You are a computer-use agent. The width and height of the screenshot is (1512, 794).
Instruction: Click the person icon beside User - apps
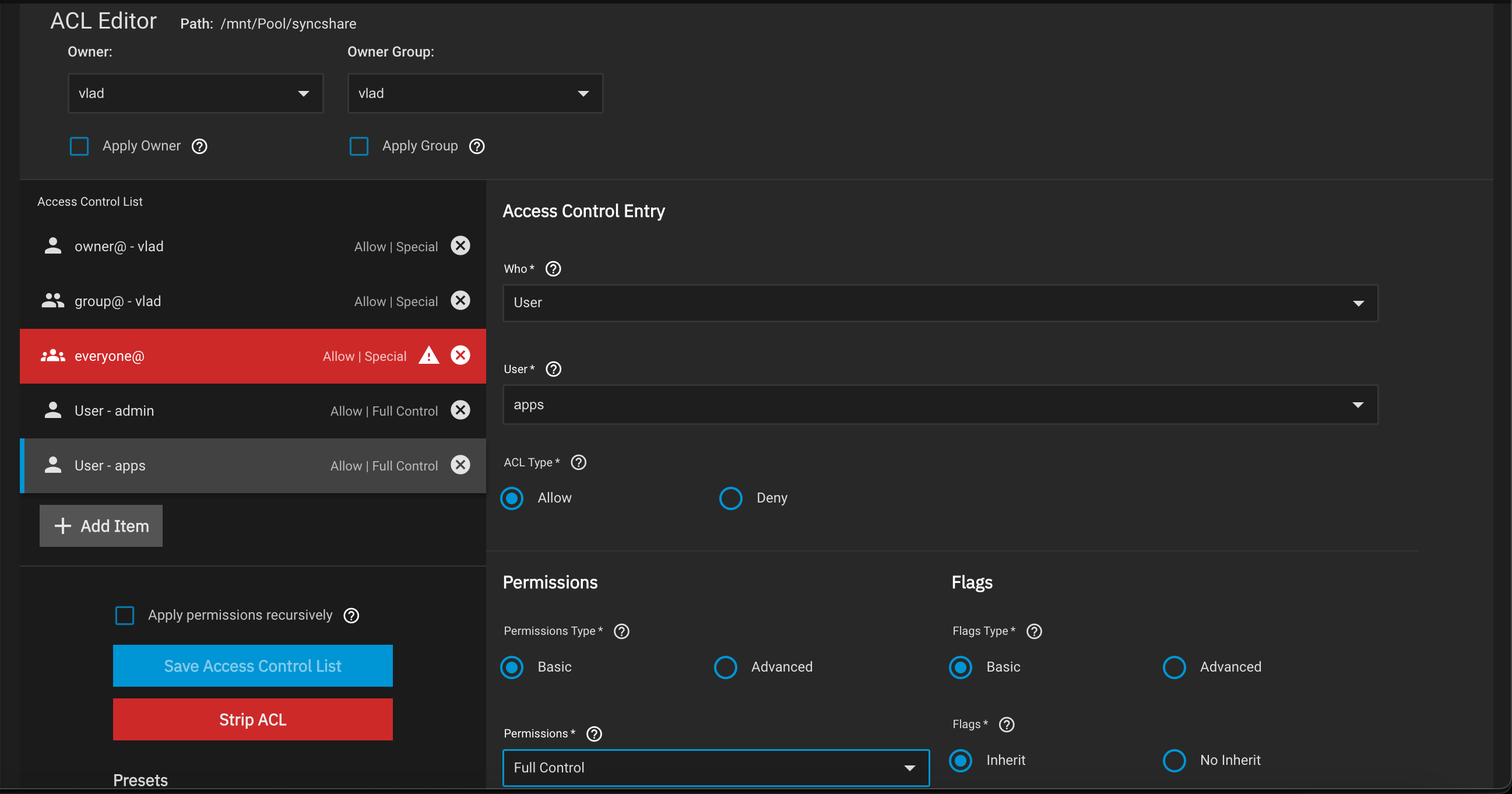pos(52,465)
